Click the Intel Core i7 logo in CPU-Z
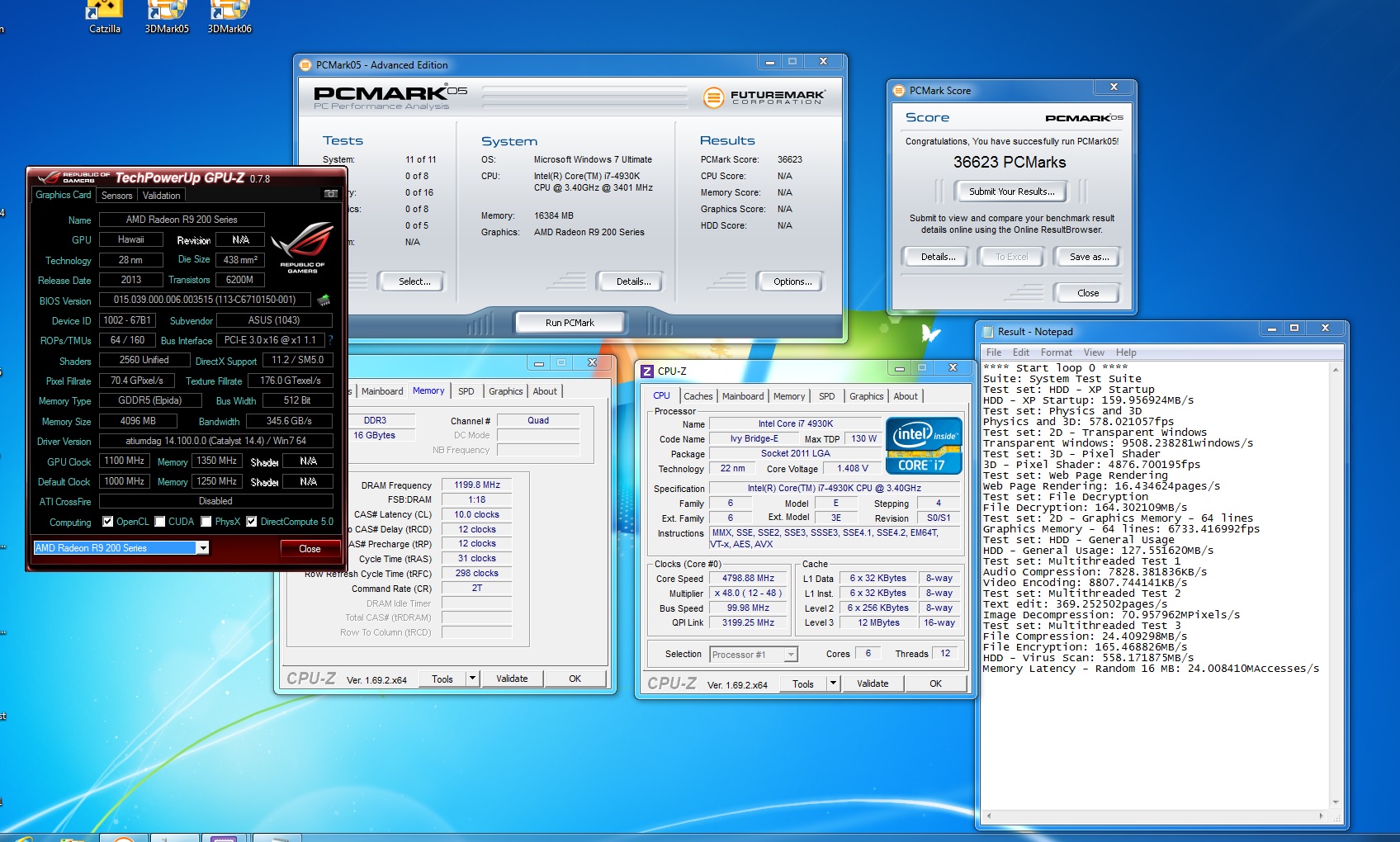The width and height of the screenshot is (1400, 842). tap(924, 446)
